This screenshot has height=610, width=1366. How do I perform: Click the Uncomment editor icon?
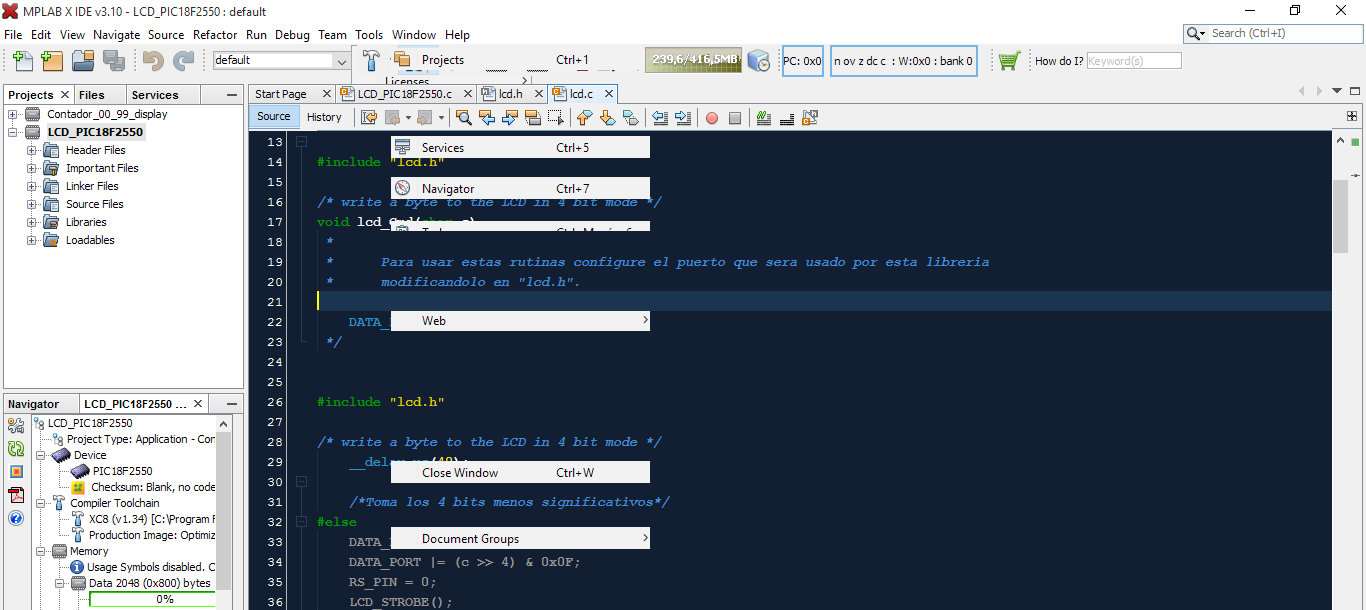pyautogui.click(x=787, y=117)
